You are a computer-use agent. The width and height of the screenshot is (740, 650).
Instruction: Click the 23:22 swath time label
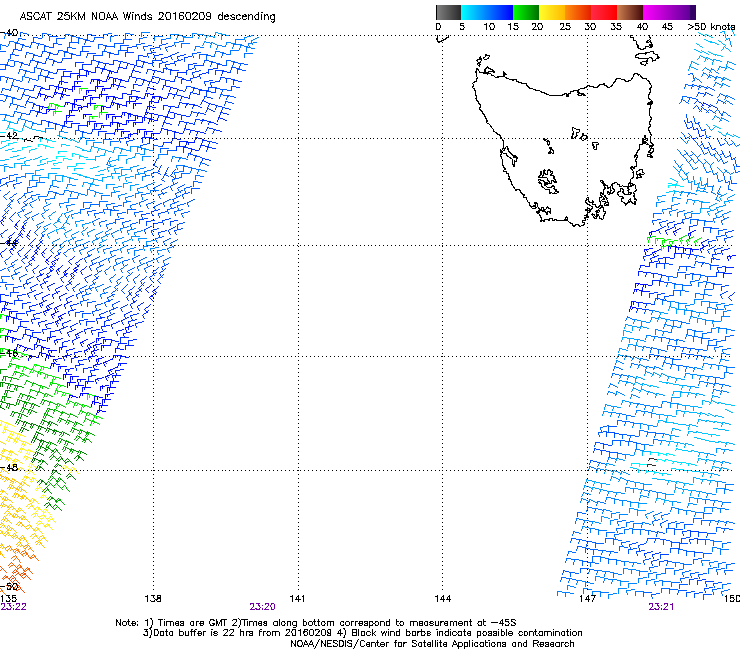[13, 607]
